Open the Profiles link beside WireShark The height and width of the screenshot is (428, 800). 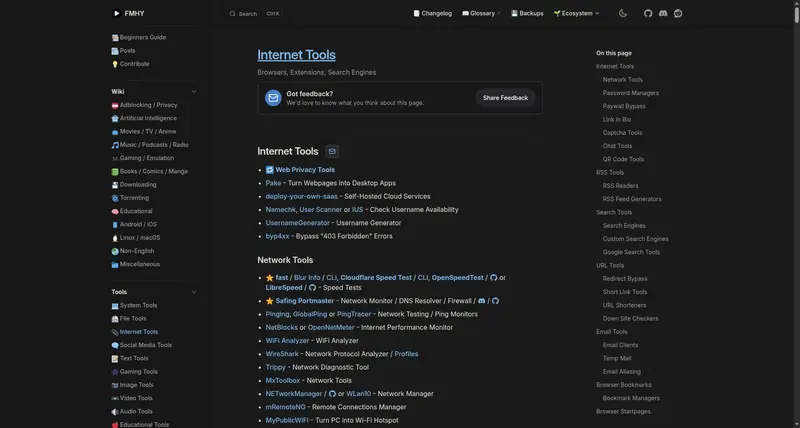[x=406, y=354]
